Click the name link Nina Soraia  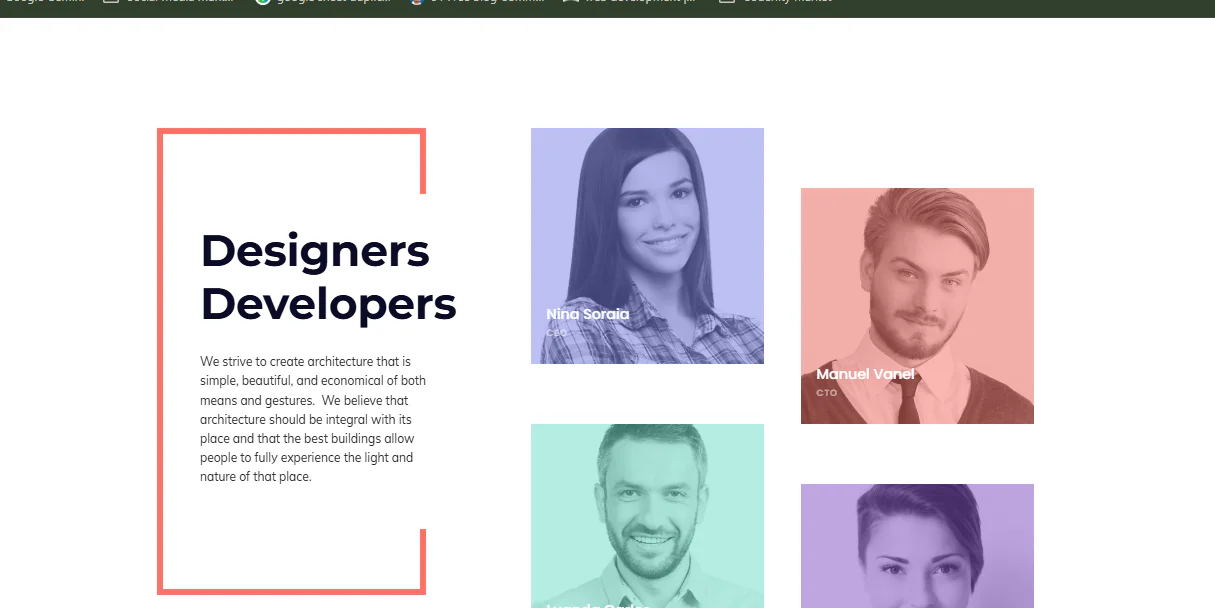(x=586, y=313)
